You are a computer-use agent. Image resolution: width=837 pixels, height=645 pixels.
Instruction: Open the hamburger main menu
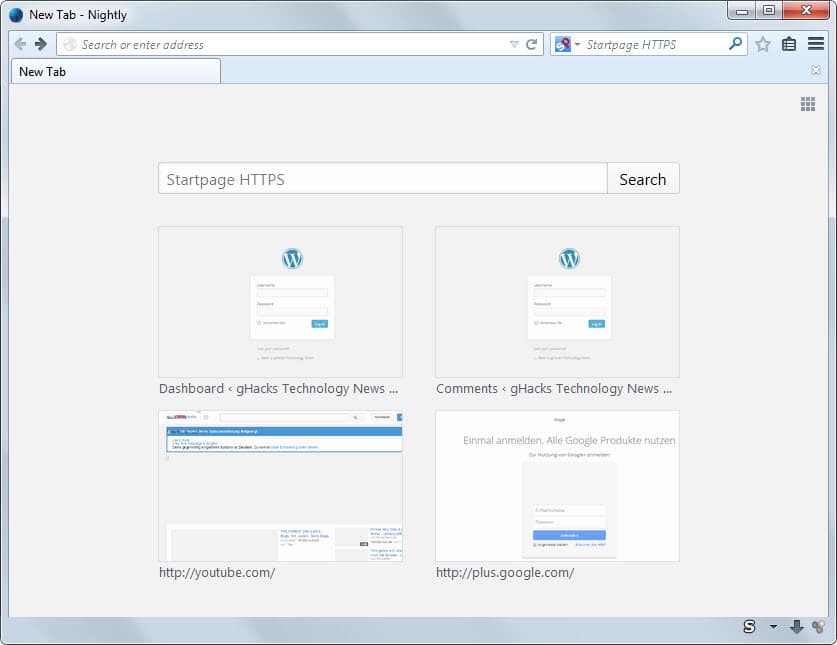(x=816, y=44)
